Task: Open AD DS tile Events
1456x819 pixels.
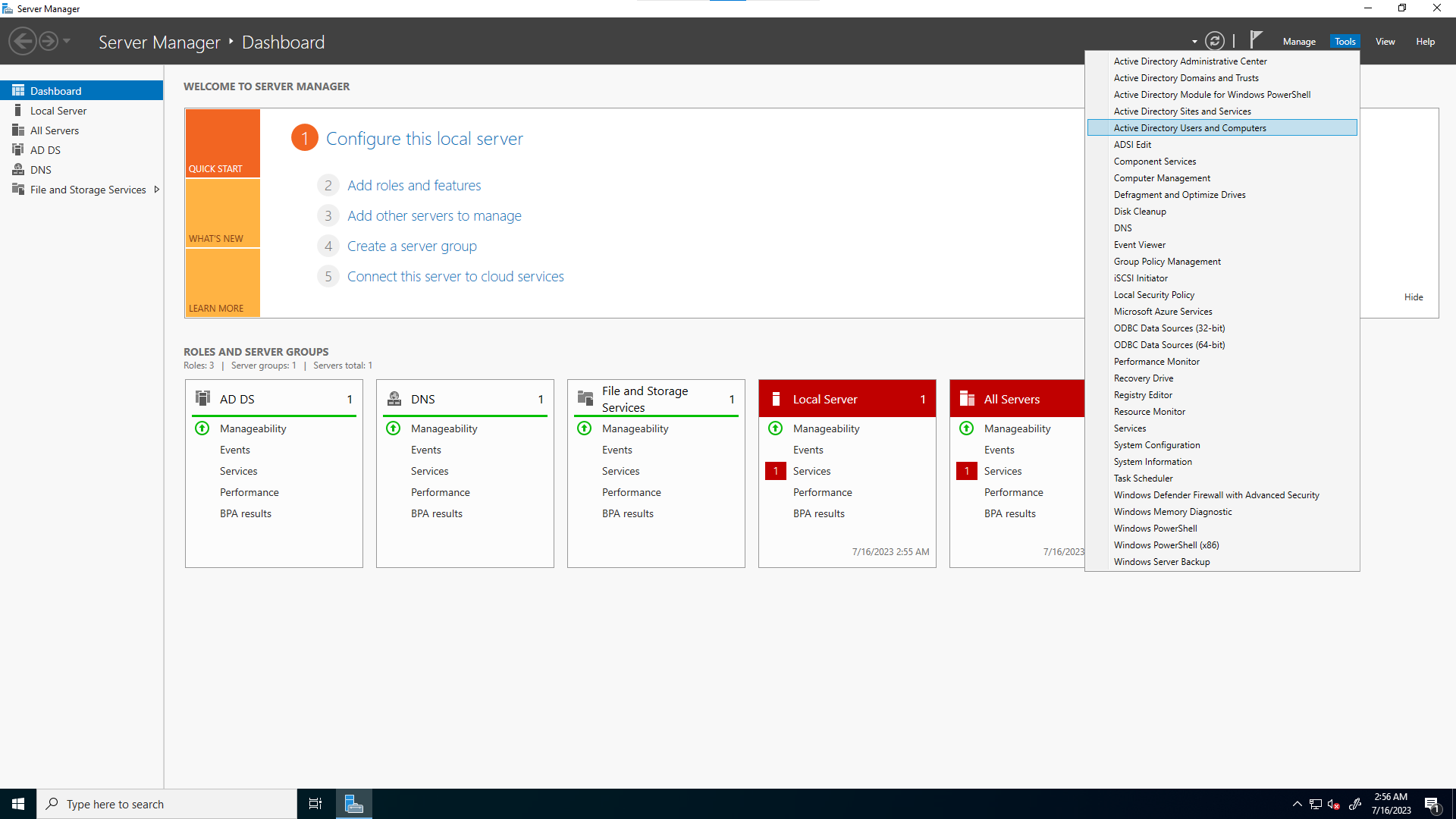Action: click(x=235, y=450)
